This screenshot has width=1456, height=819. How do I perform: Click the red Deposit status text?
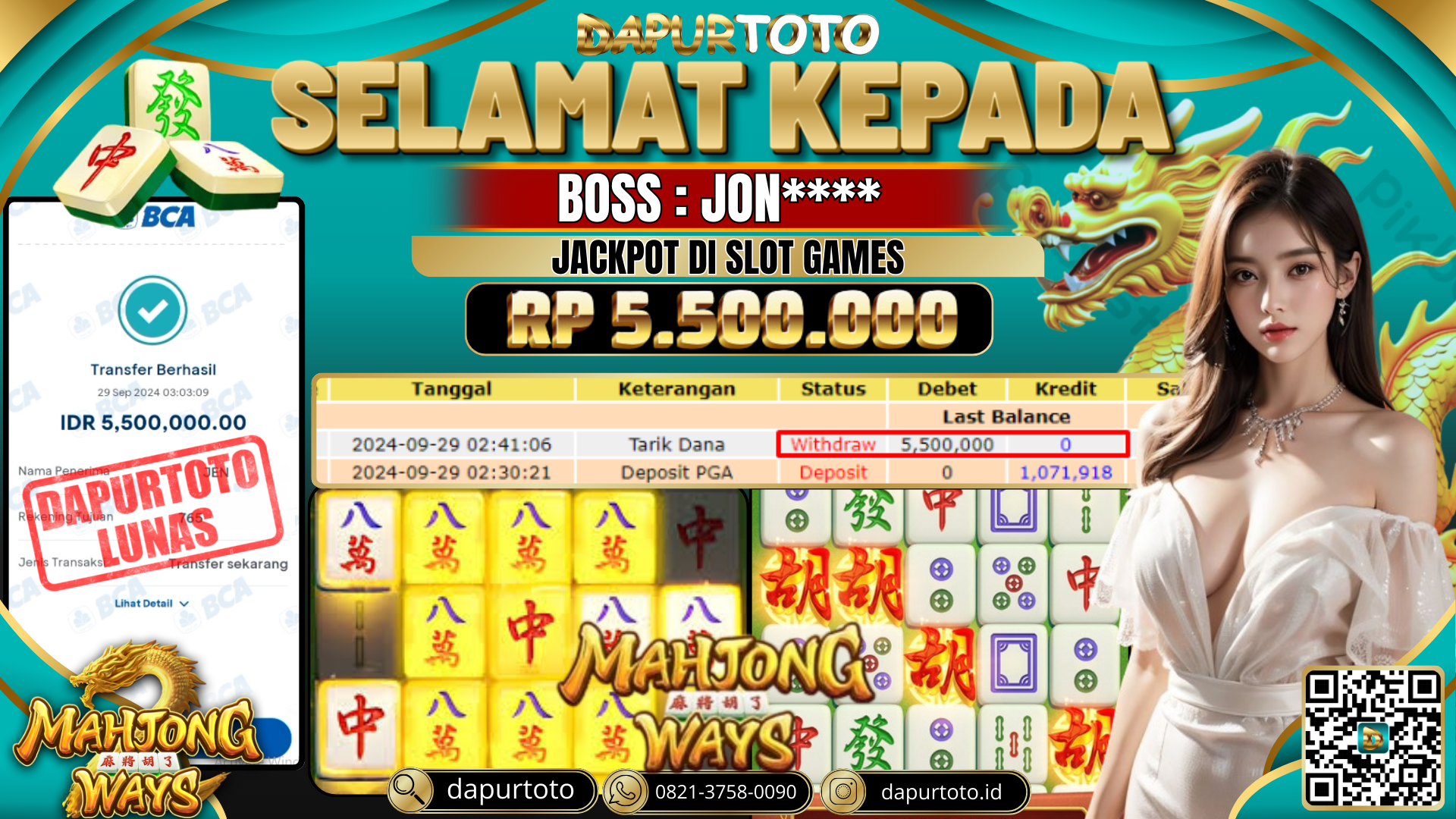click(x=833, y=472)
